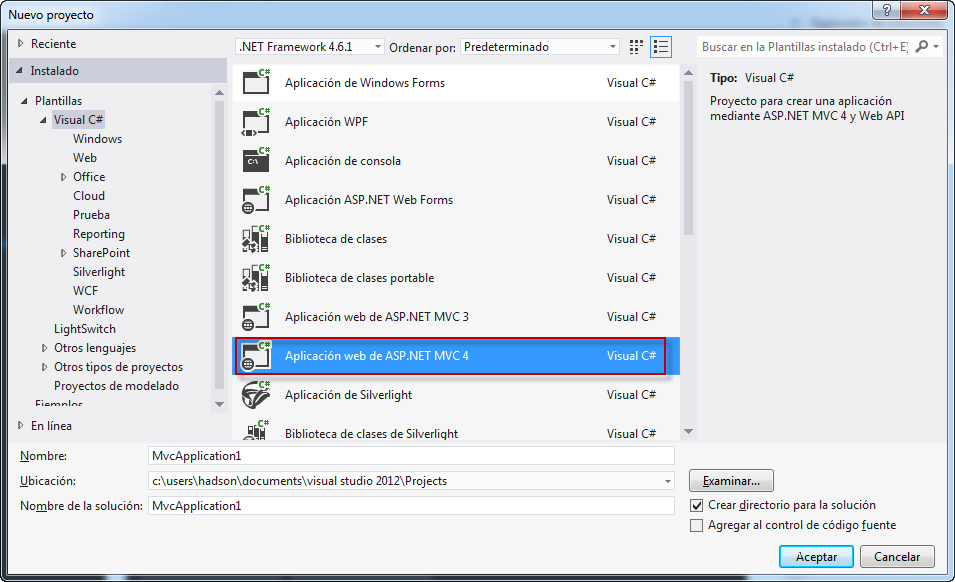Image resolution: width=955 pixels, height=582 pixels.
Task: Click the small icons view button
Action: click(635, 46)
